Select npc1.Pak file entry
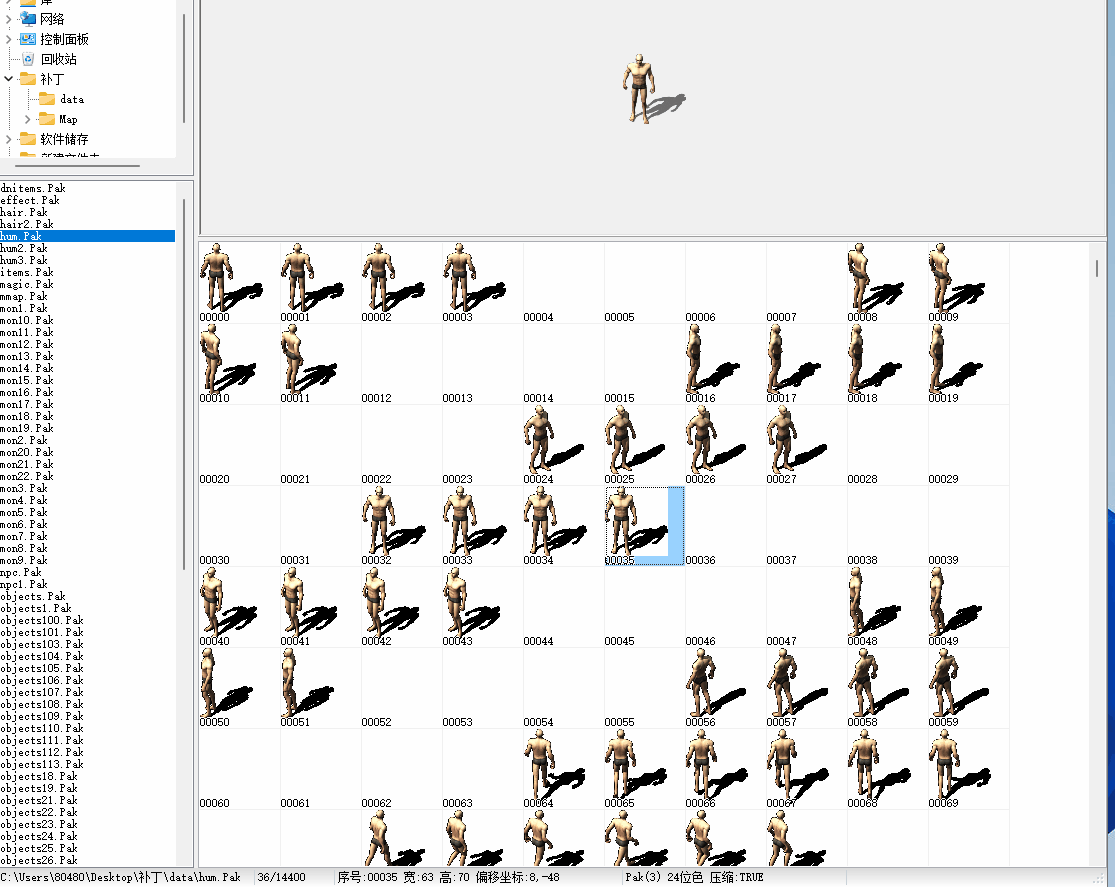The image size is (1115, 887). coord(24,585)
